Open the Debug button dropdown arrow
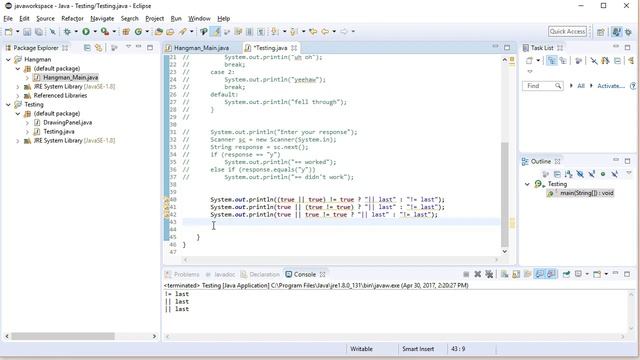The image size is (640, 360). point(76,31)
